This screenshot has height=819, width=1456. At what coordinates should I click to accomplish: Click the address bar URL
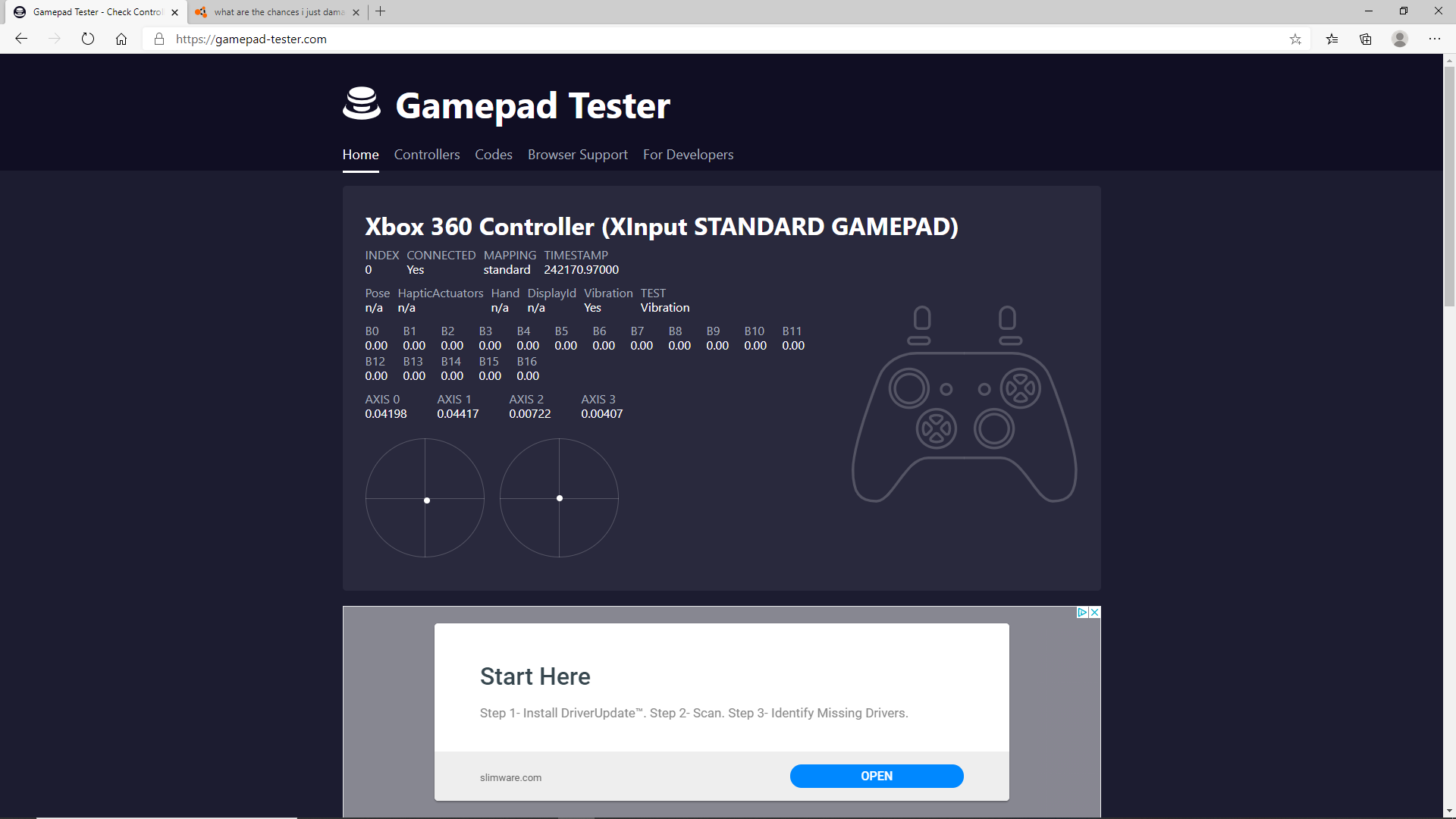pos(251,39)
